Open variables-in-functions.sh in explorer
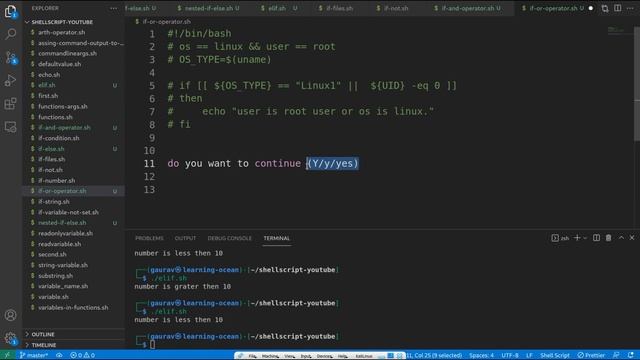 coord(73,308)
